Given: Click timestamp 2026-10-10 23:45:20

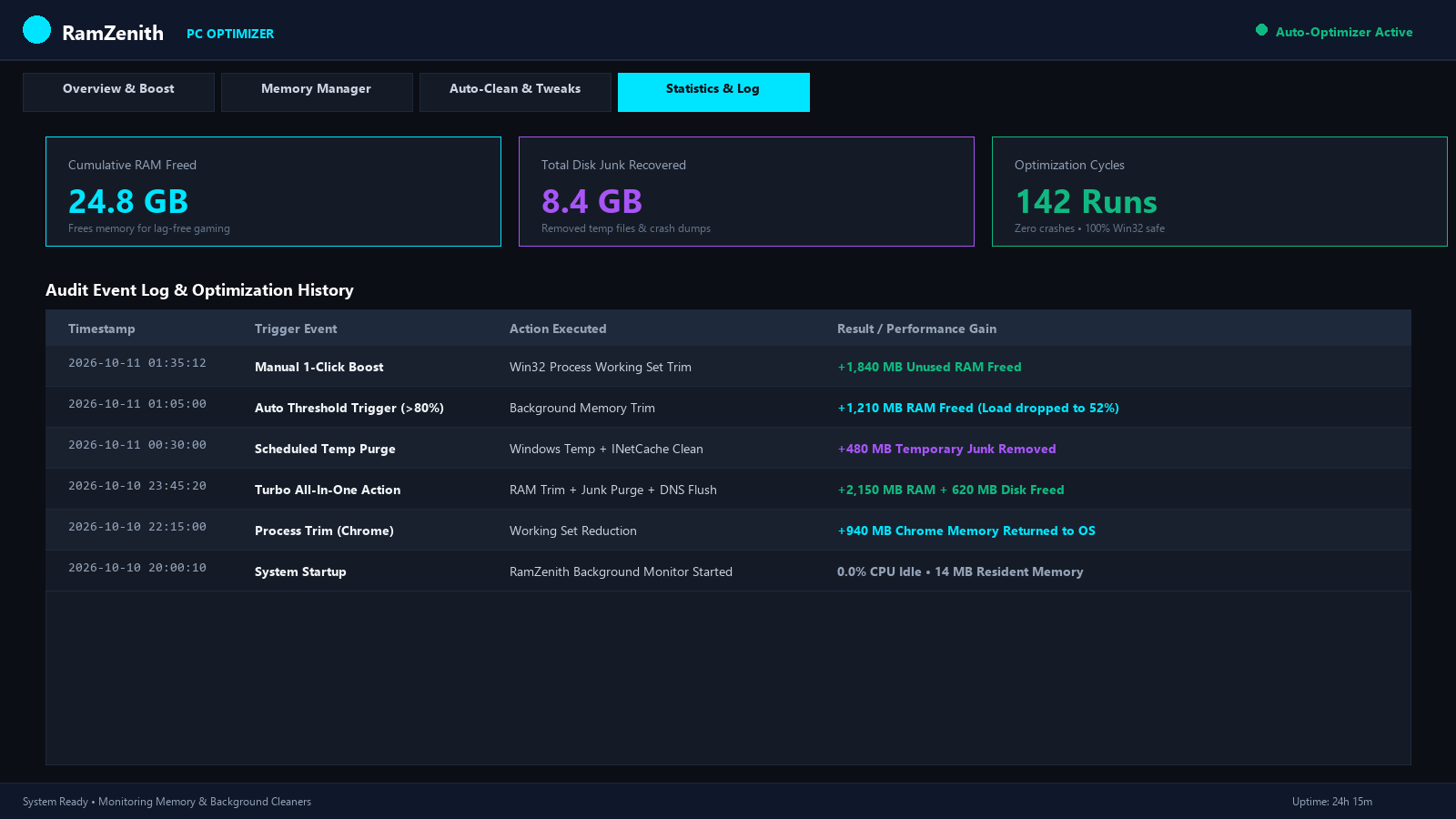Looking at the screenshot, I should [x=137, y=486].
